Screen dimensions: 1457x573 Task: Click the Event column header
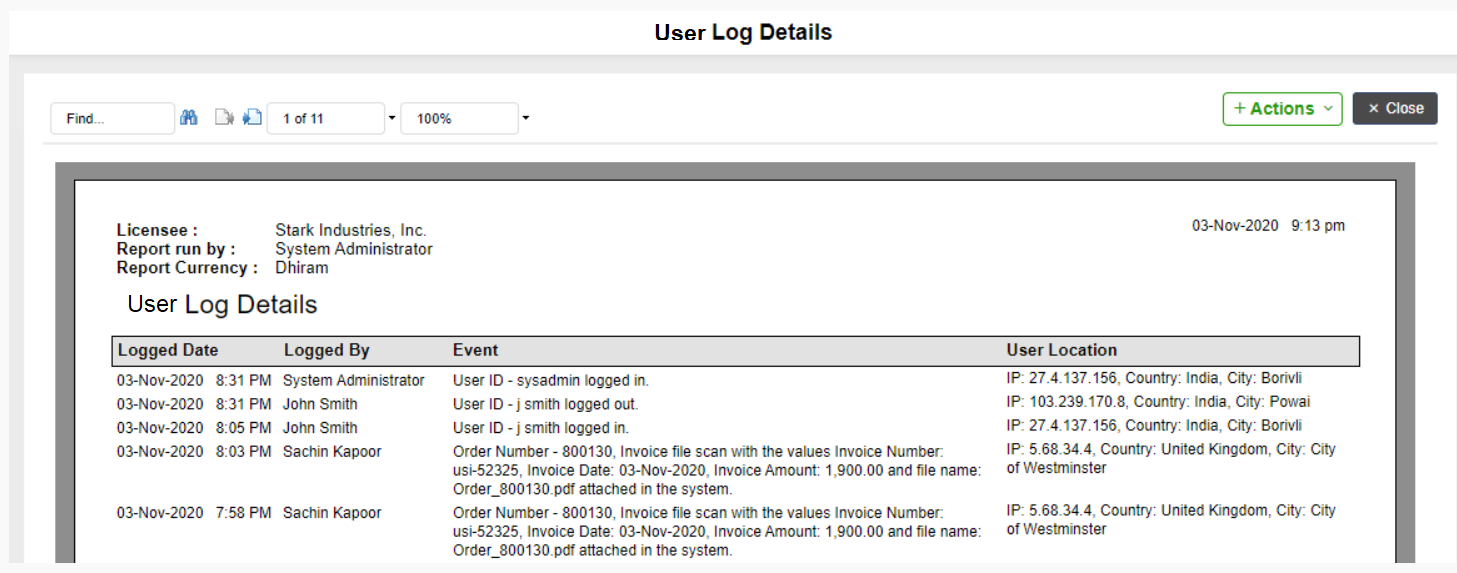coord(475,350)
